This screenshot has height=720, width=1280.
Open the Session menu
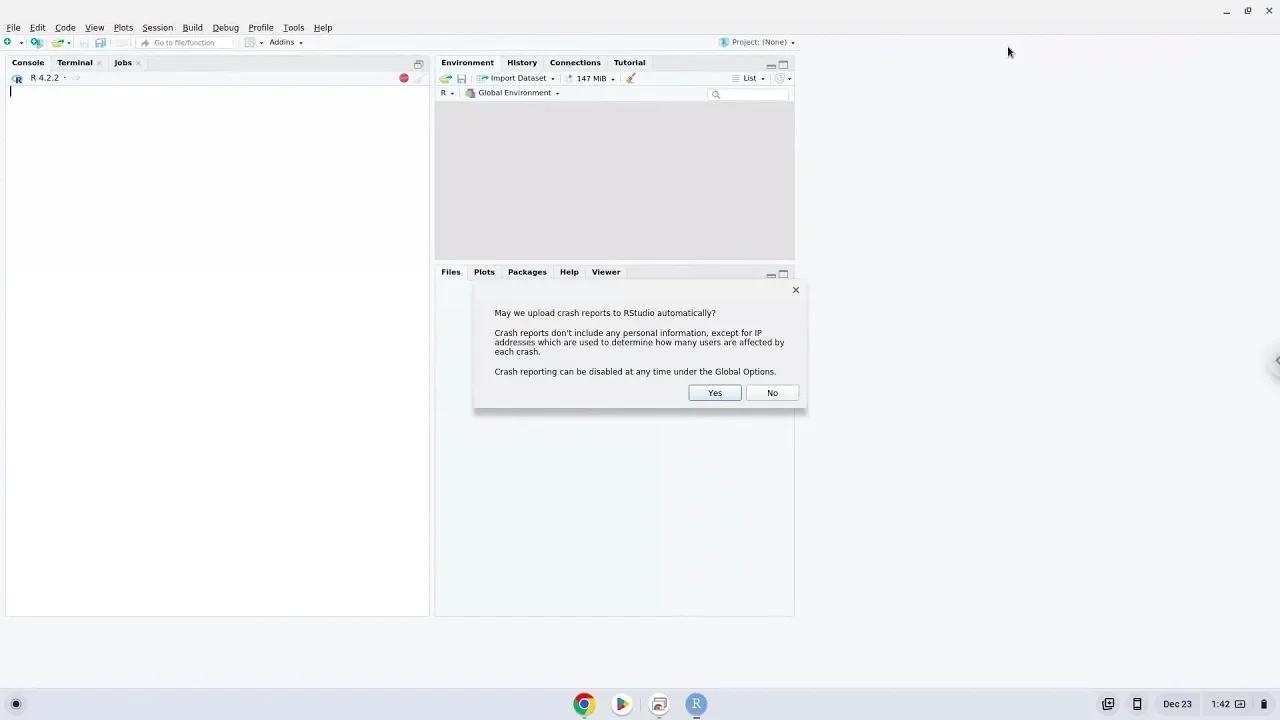[x=157, y=27]
